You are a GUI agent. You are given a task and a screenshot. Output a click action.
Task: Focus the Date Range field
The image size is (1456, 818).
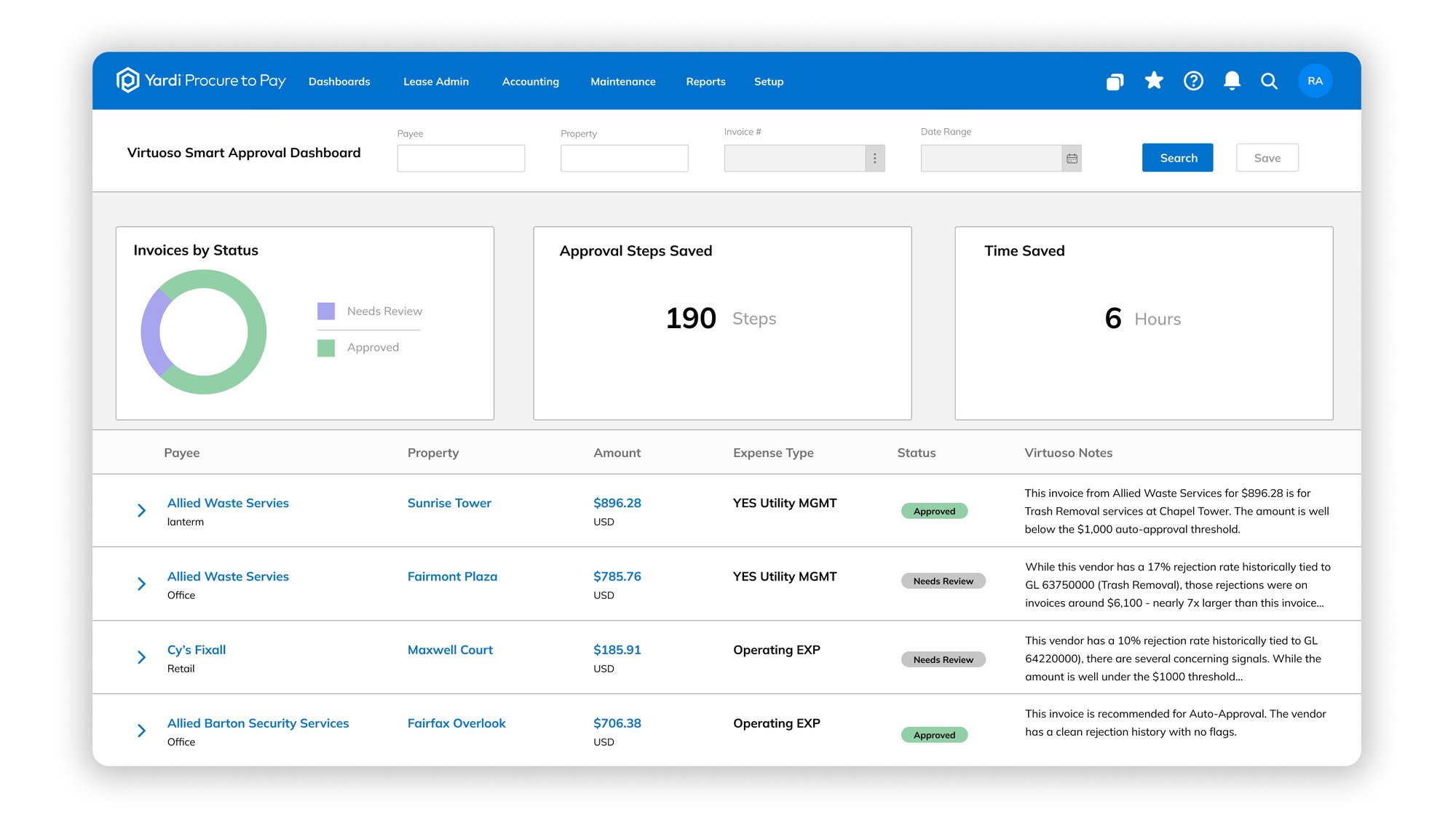[992, 159]
